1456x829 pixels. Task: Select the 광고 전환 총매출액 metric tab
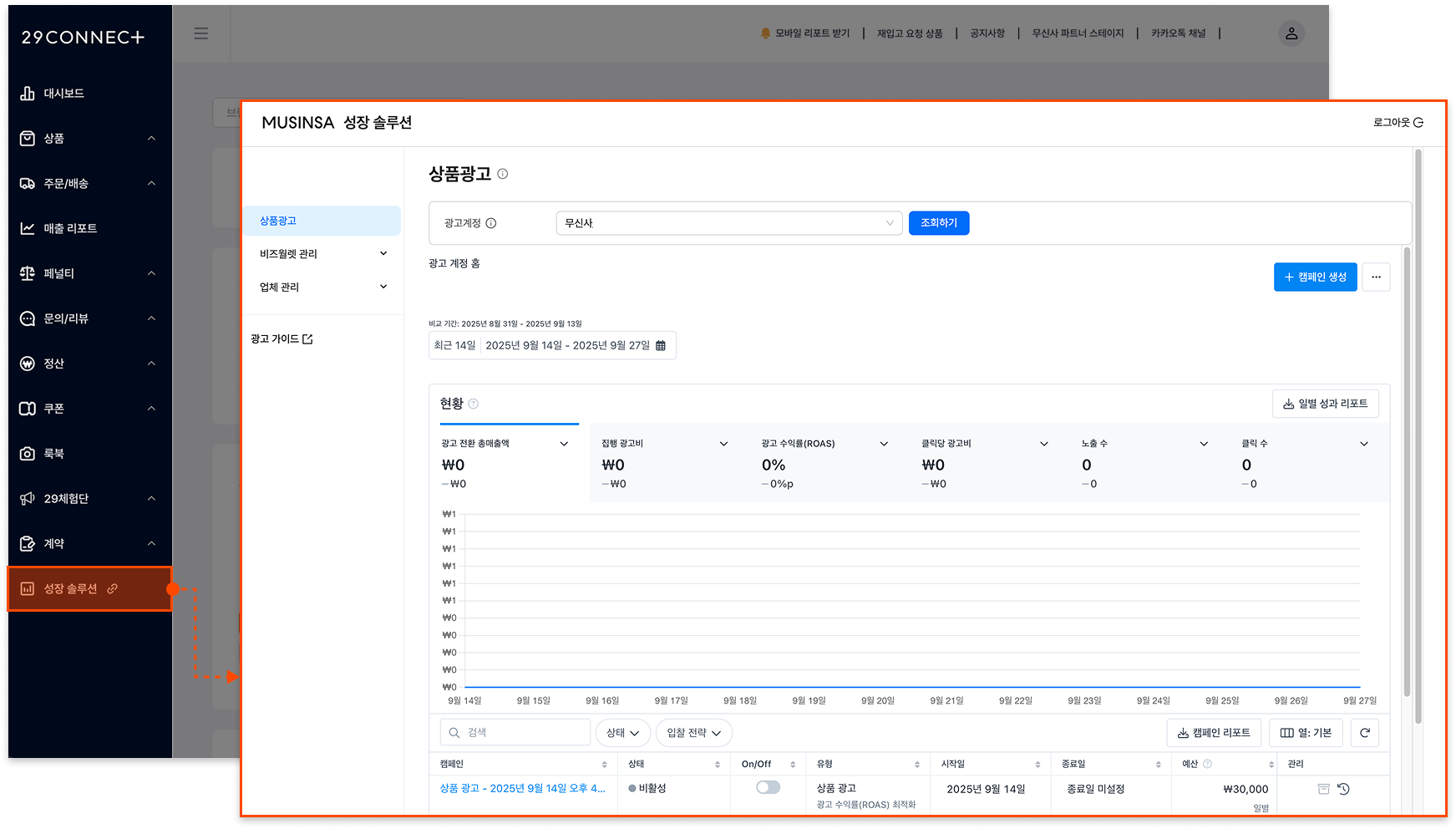pyautogui.click(x=505, y=463)
